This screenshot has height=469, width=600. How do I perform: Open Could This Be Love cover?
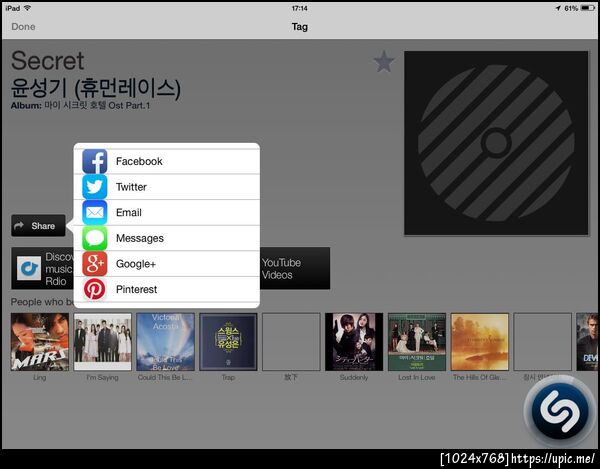tap(165, 342)
